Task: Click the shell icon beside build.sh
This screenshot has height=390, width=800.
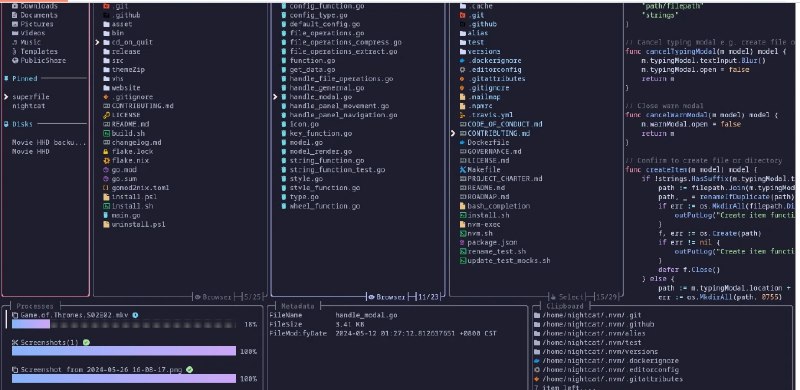Action: coord(106,133)
